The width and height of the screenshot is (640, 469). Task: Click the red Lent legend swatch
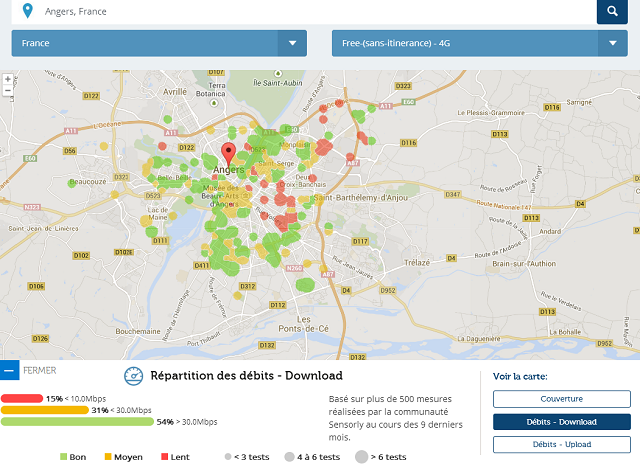pos(165,457)
